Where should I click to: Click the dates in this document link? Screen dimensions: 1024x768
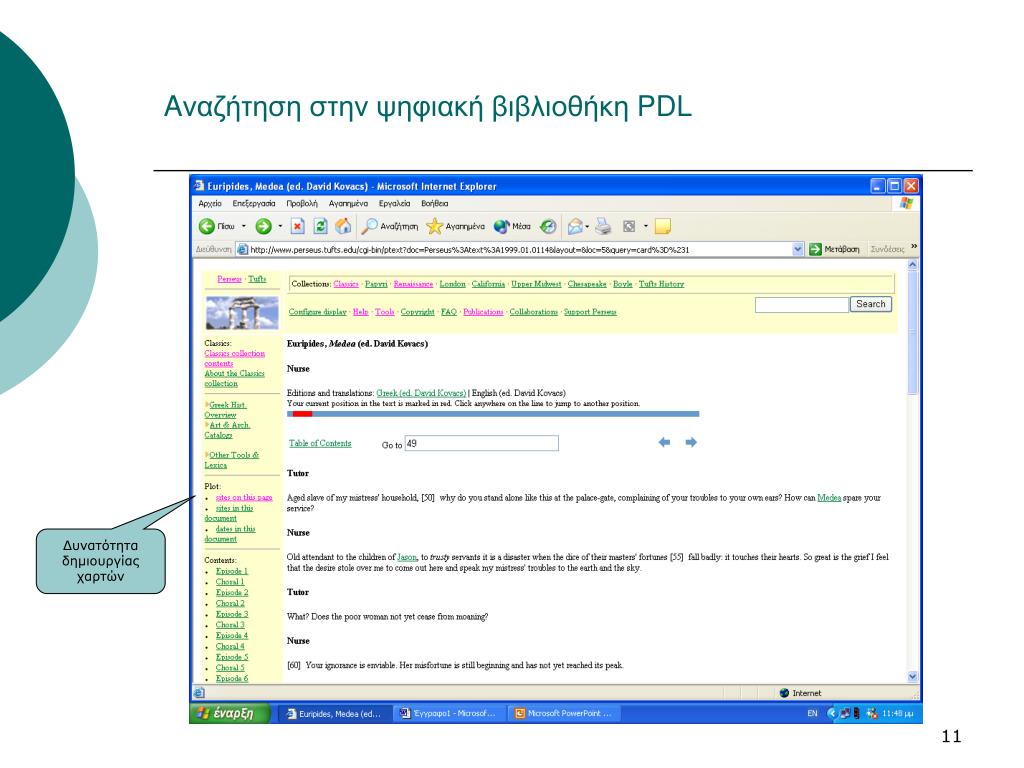230,534
